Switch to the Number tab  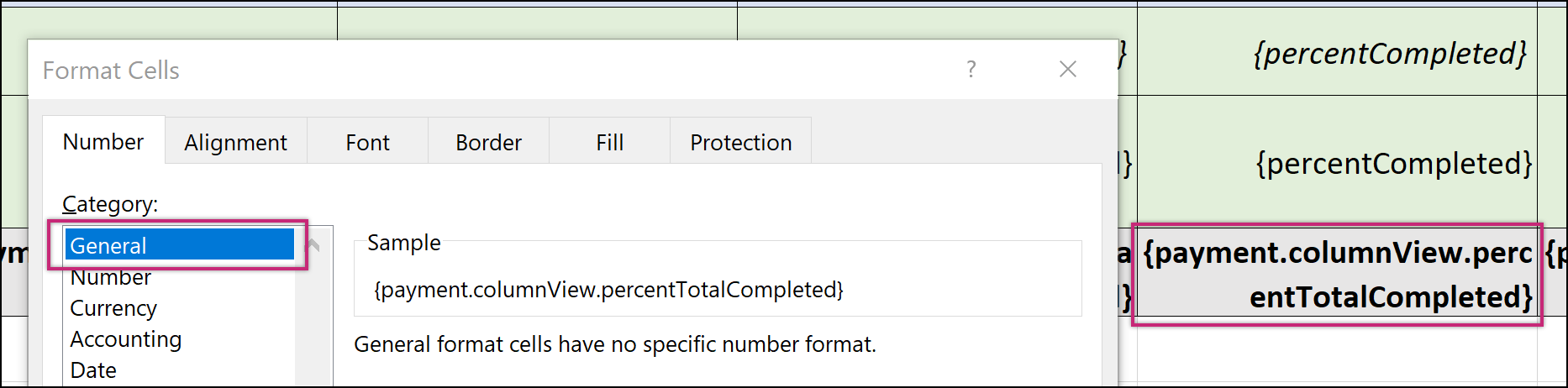pos(103,142)
